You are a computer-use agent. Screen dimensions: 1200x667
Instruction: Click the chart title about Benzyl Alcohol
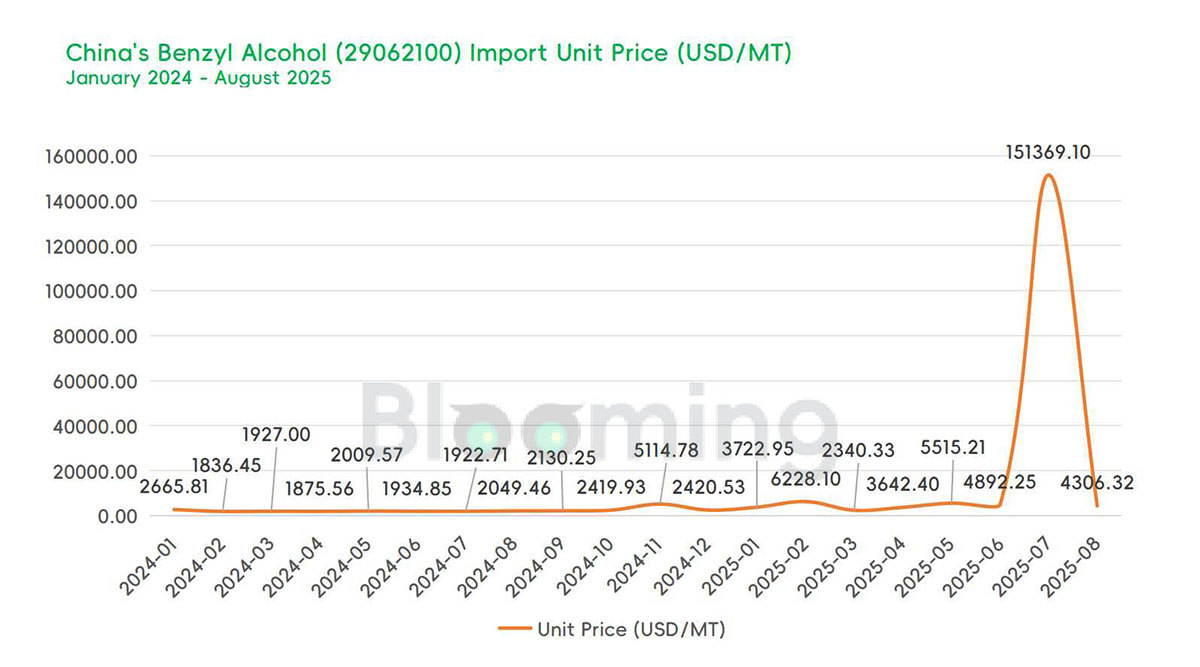click(428, 53)
